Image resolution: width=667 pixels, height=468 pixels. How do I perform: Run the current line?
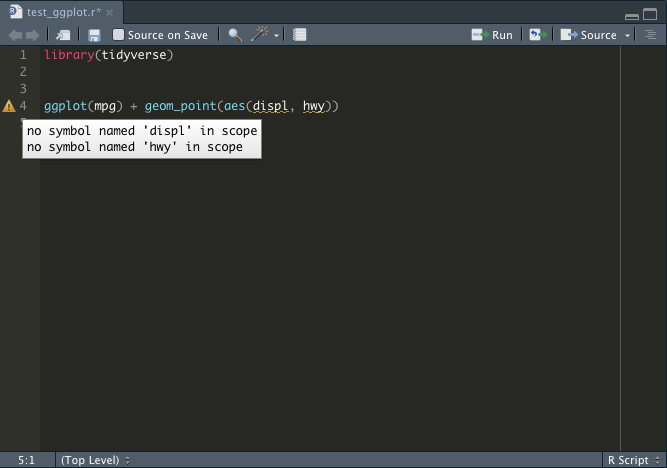coord(492,35)
